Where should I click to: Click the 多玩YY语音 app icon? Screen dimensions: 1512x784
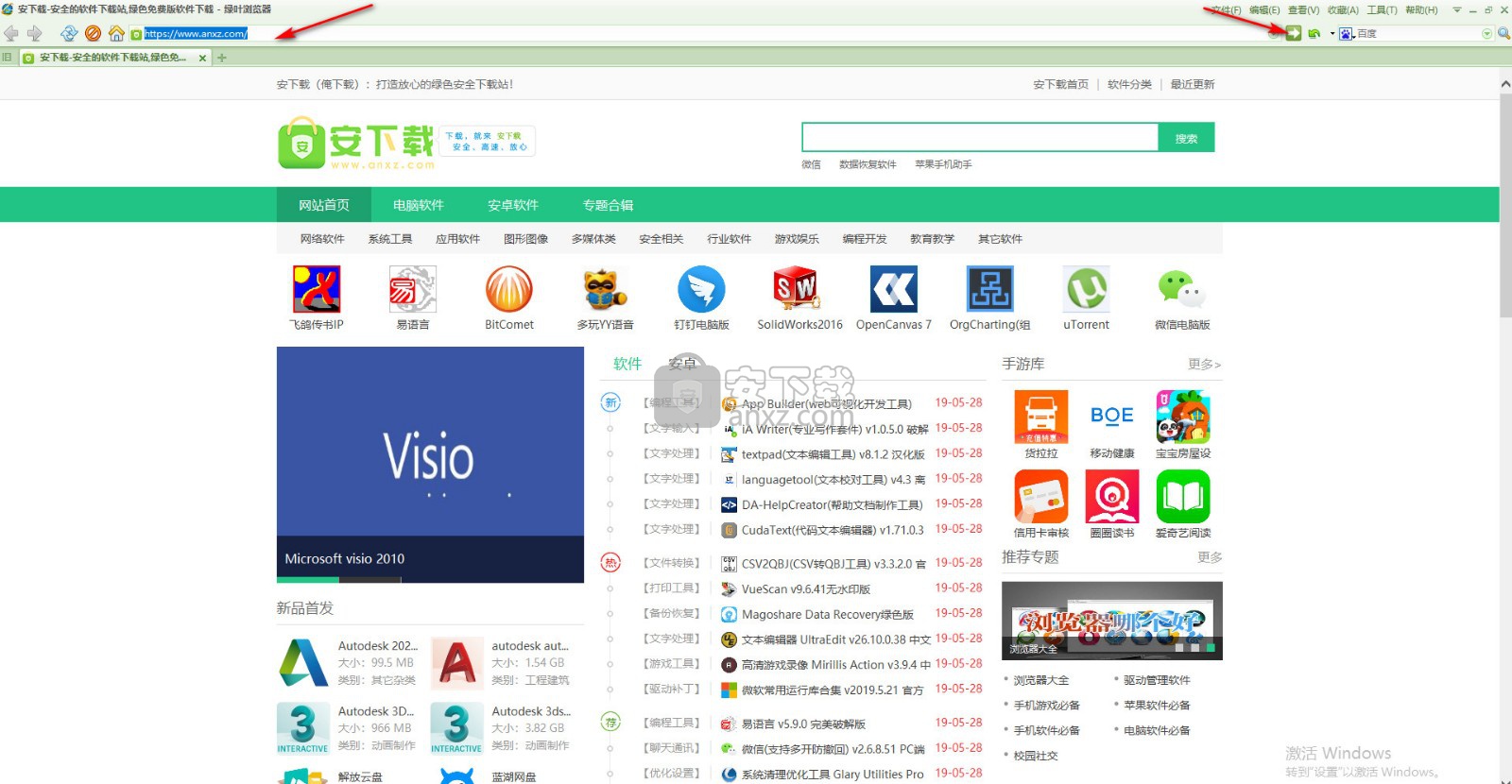[605, 289]
